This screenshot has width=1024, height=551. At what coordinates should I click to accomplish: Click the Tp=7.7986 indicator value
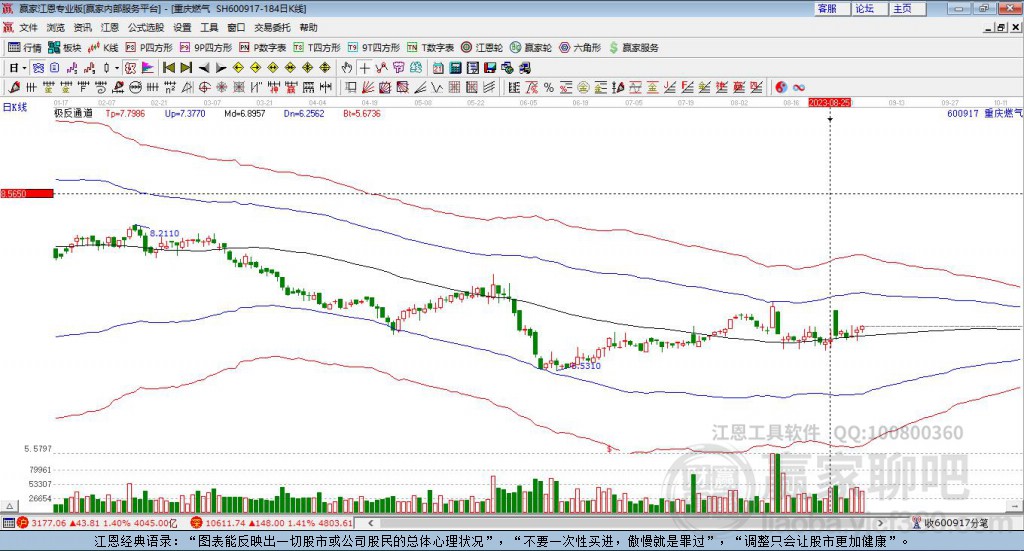(125, 114)
